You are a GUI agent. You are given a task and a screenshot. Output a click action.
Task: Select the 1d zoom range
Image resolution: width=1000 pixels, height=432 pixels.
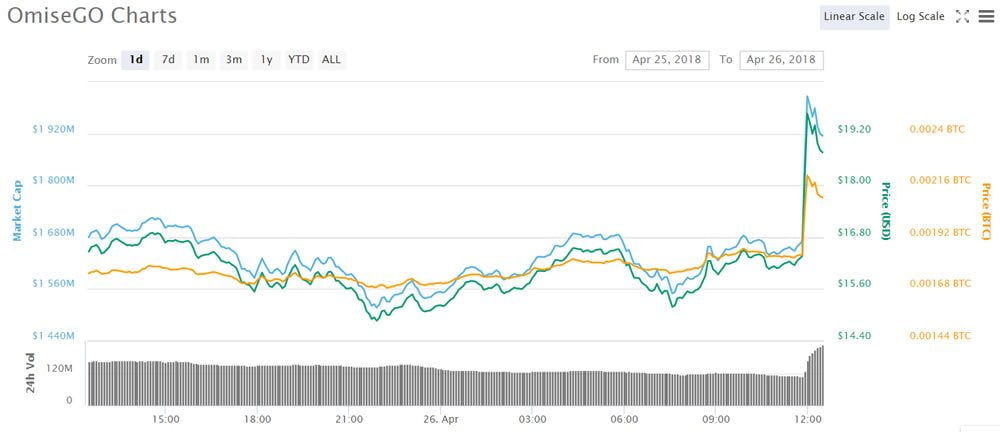[135, 60]
